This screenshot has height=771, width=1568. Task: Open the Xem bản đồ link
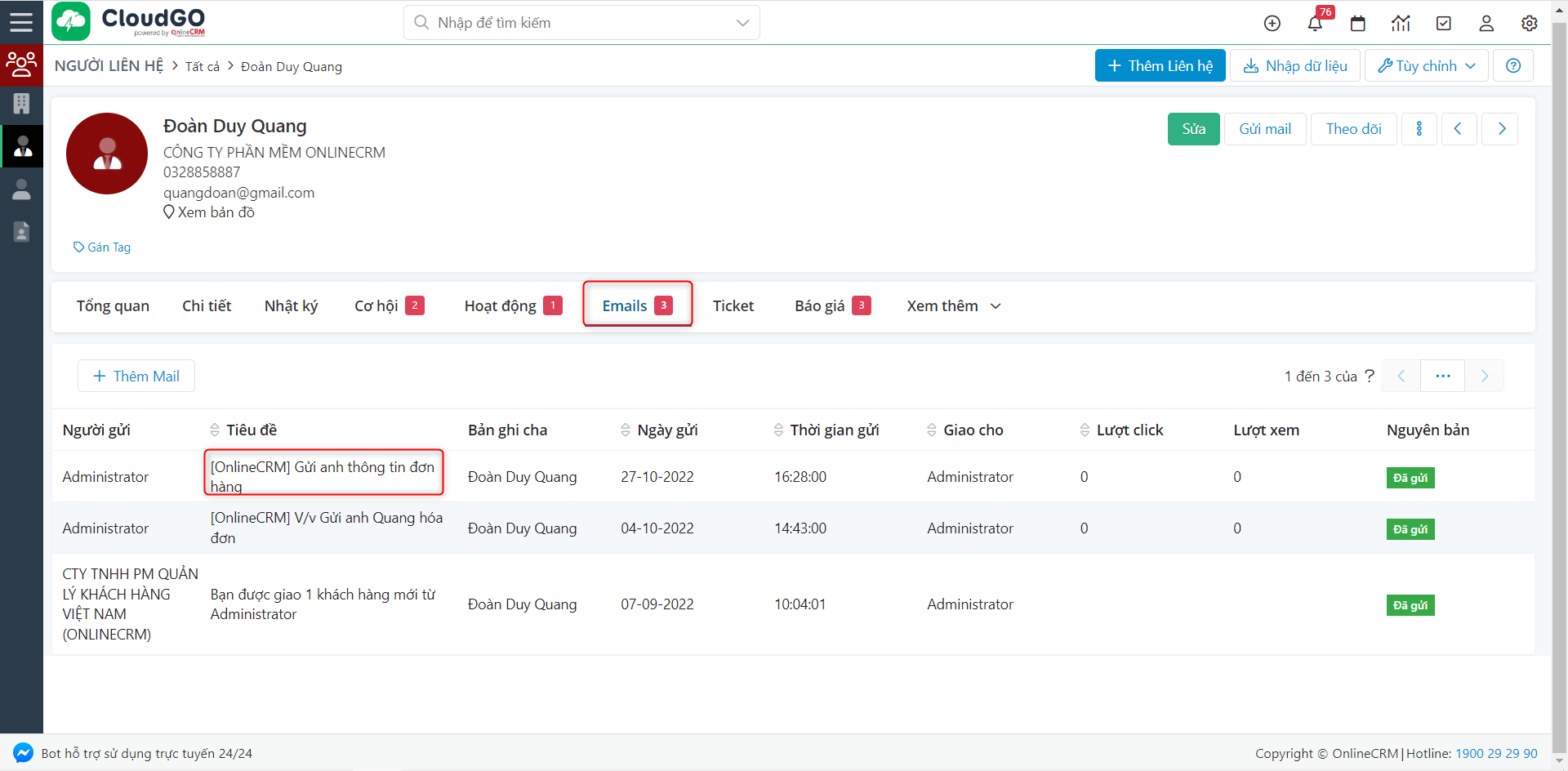[216, 212]
